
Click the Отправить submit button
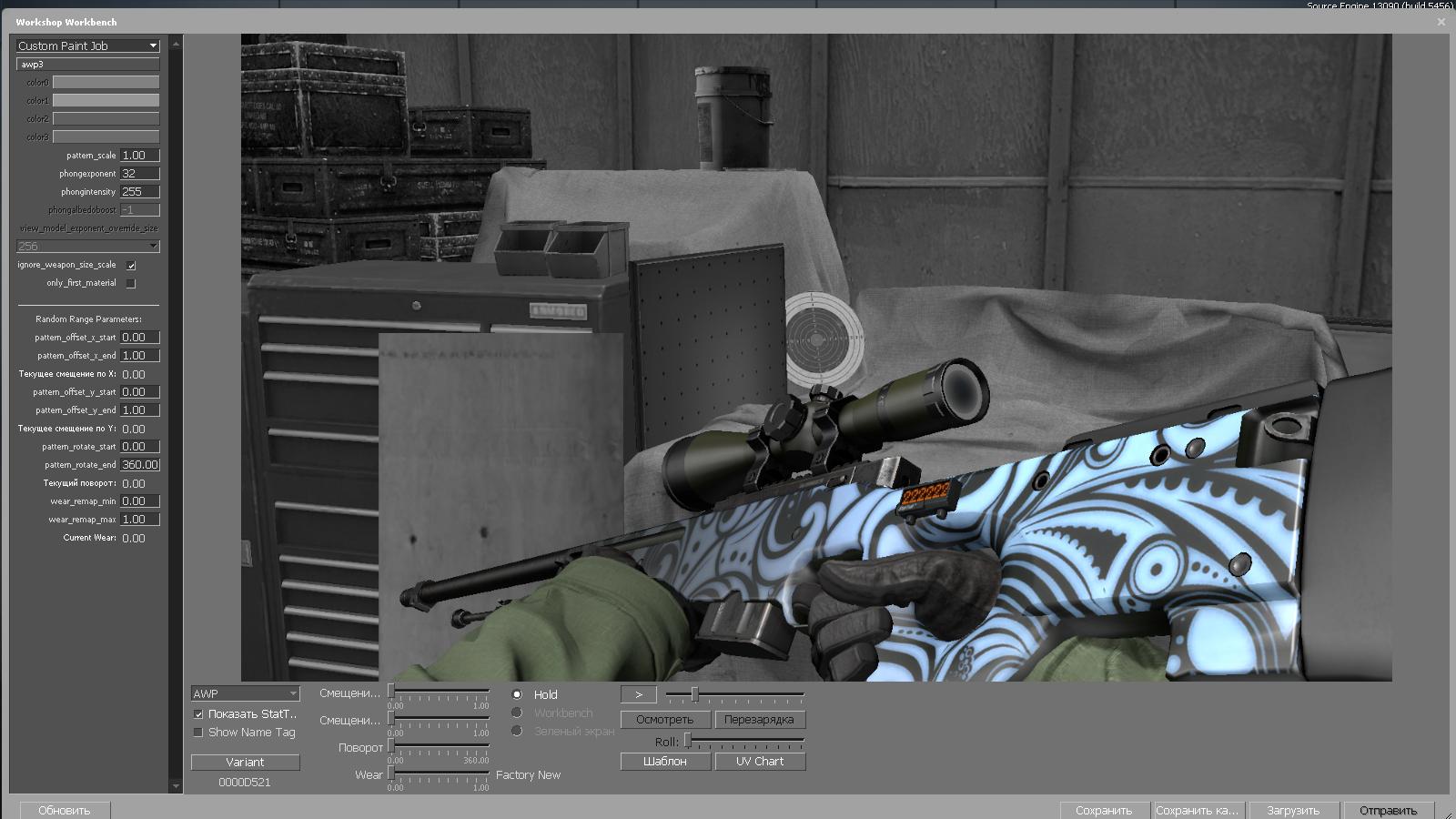tap(1389, 810)
